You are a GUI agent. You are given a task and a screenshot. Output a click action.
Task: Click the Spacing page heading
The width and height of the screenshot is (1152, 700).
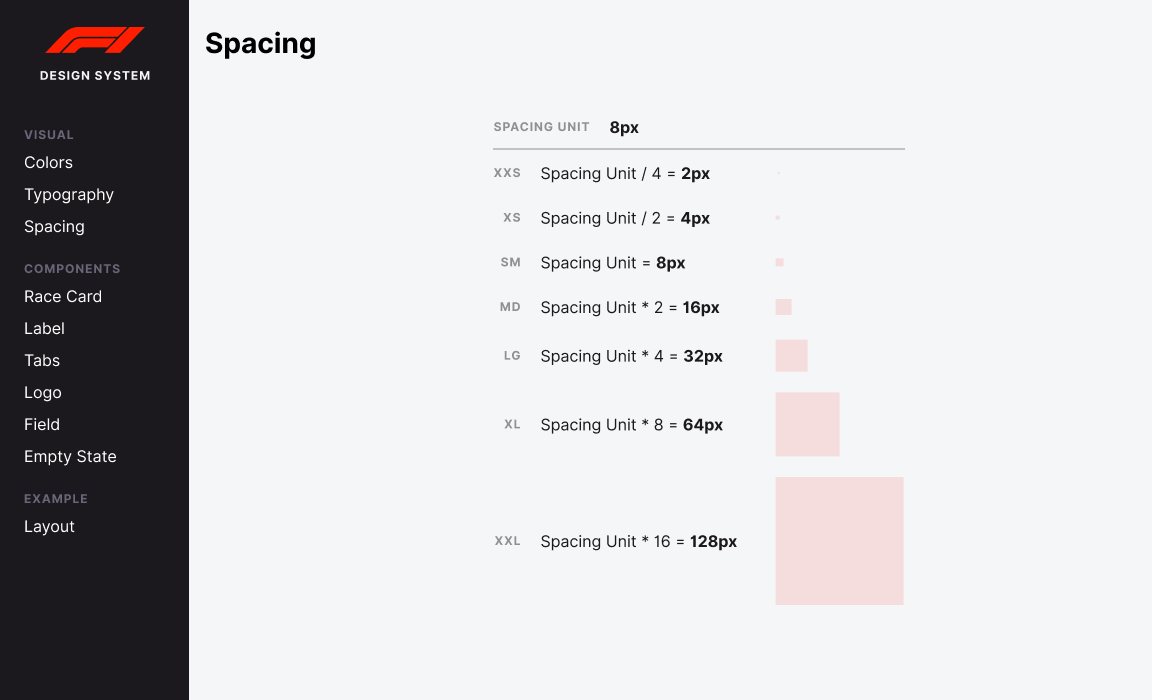tap(261, 44)
